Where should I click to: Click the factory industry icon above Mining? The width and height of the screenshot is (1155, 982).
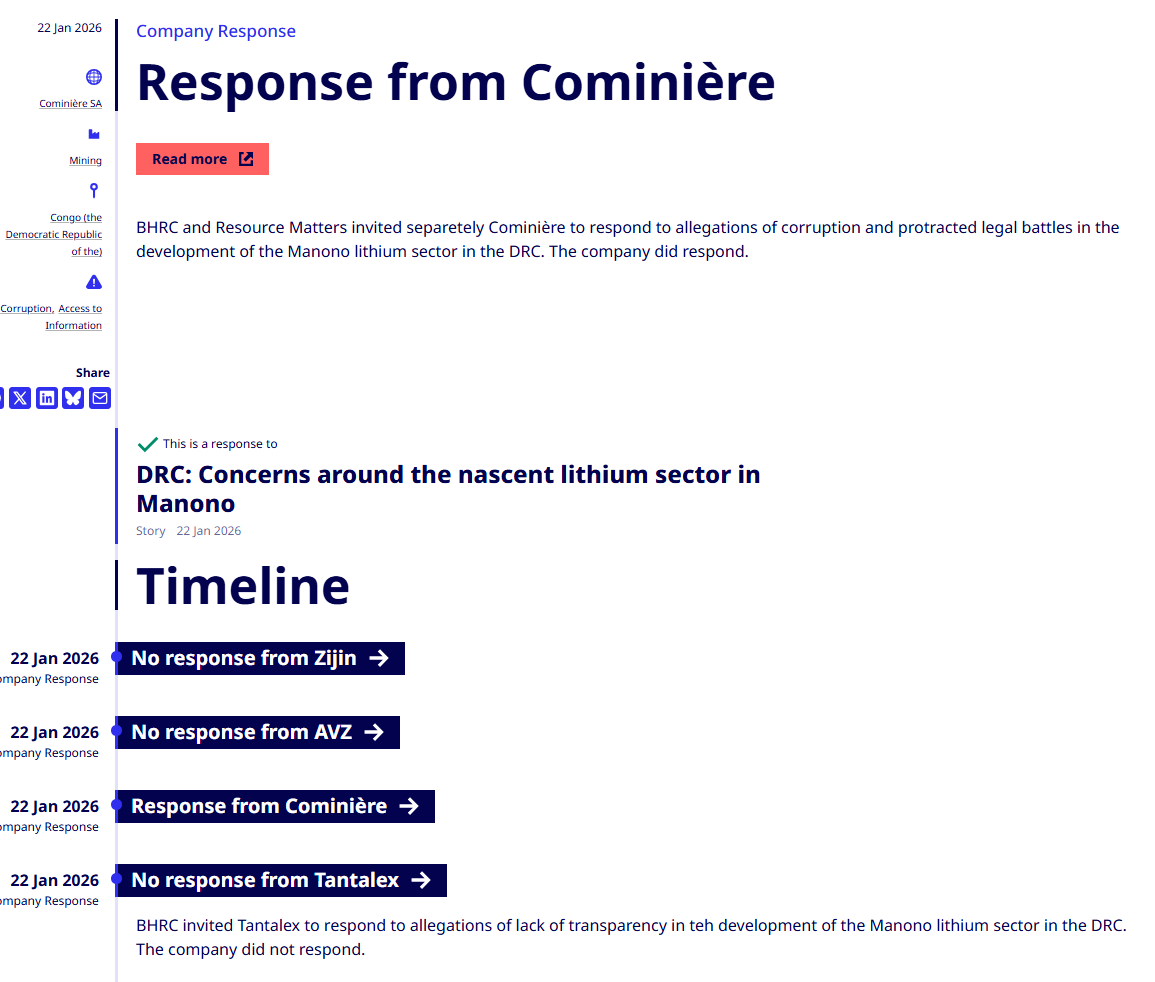point(94,134)
